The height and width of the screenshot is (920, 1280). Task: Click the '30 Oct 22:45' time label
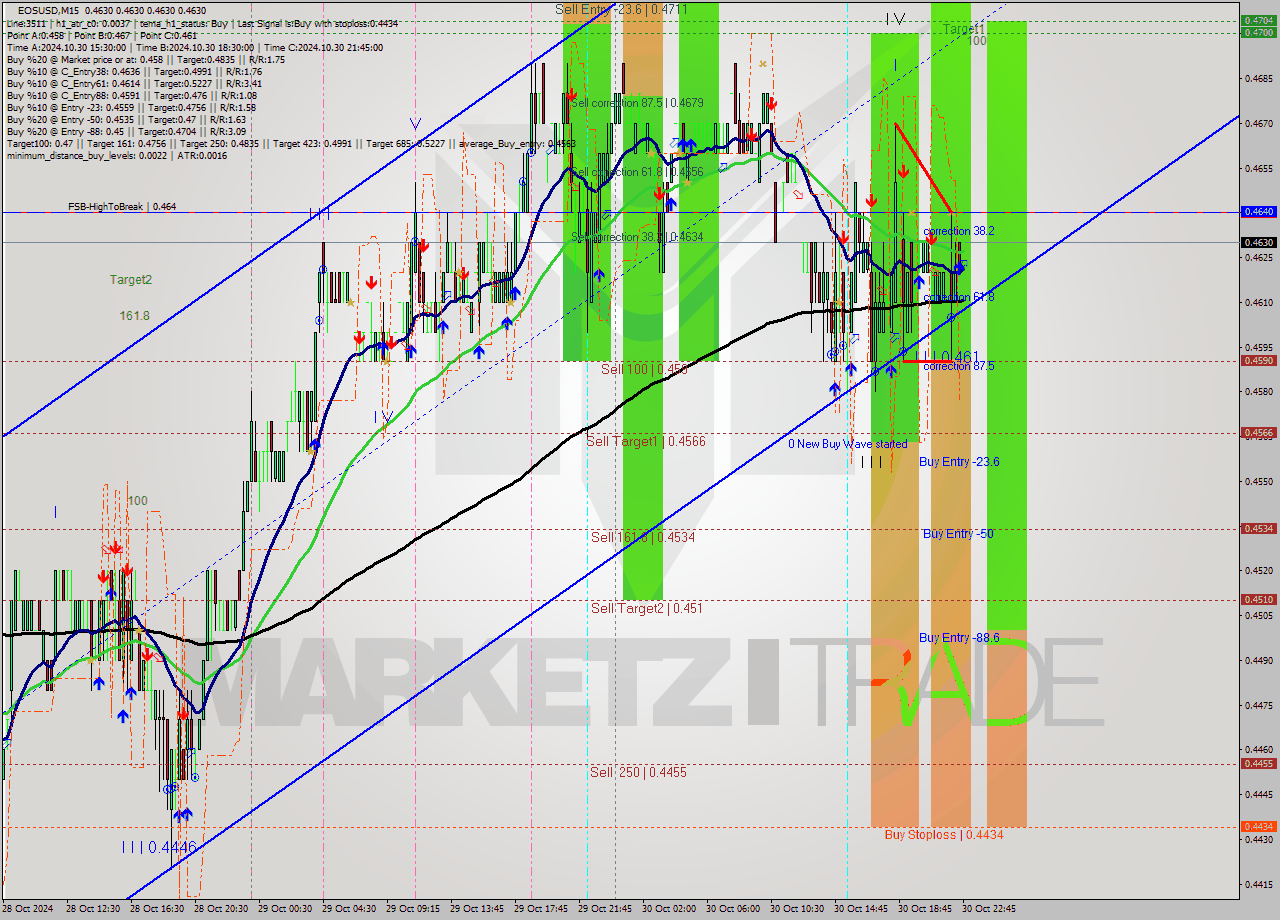coord(988,909)
